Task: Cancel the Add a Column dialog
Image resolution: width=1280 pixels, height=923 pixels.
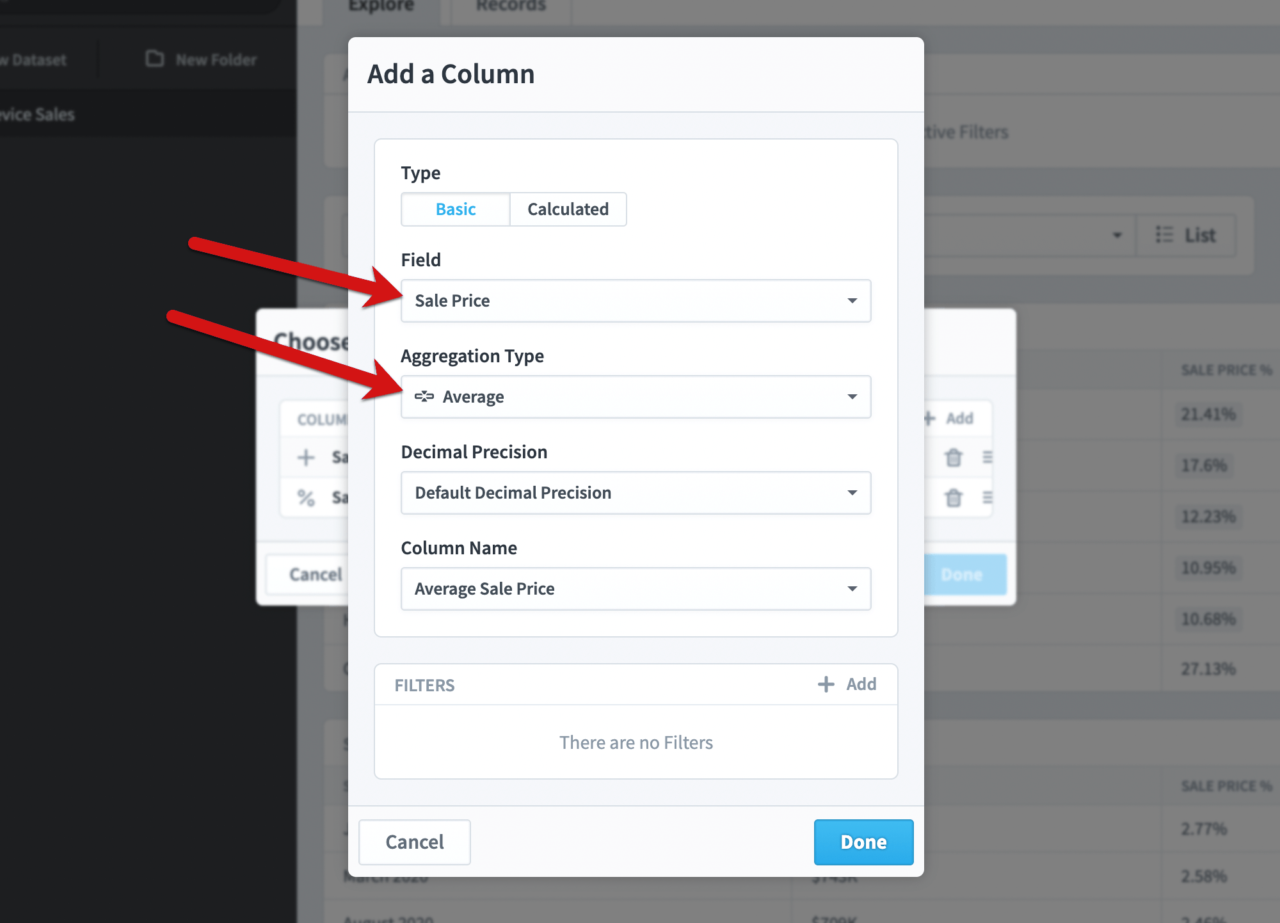Action: pos(414,842)
